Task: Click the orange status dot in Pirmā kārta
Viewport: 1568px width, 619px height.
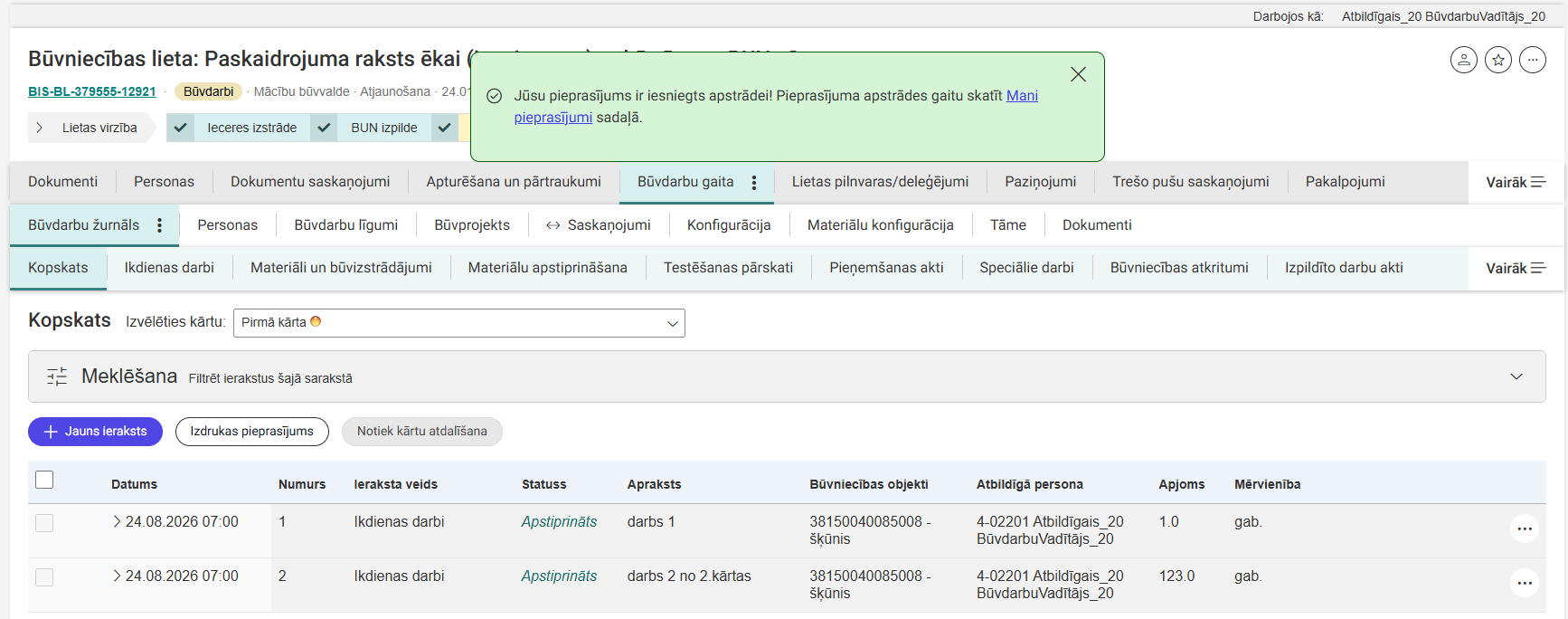Action: pos(316,321)
